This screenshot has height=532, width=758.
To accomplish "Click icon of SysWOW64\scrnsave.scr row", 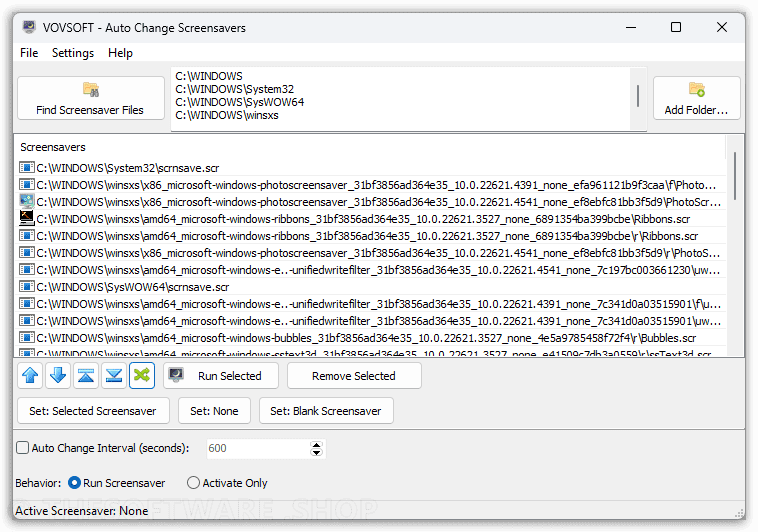I will 27,286.
